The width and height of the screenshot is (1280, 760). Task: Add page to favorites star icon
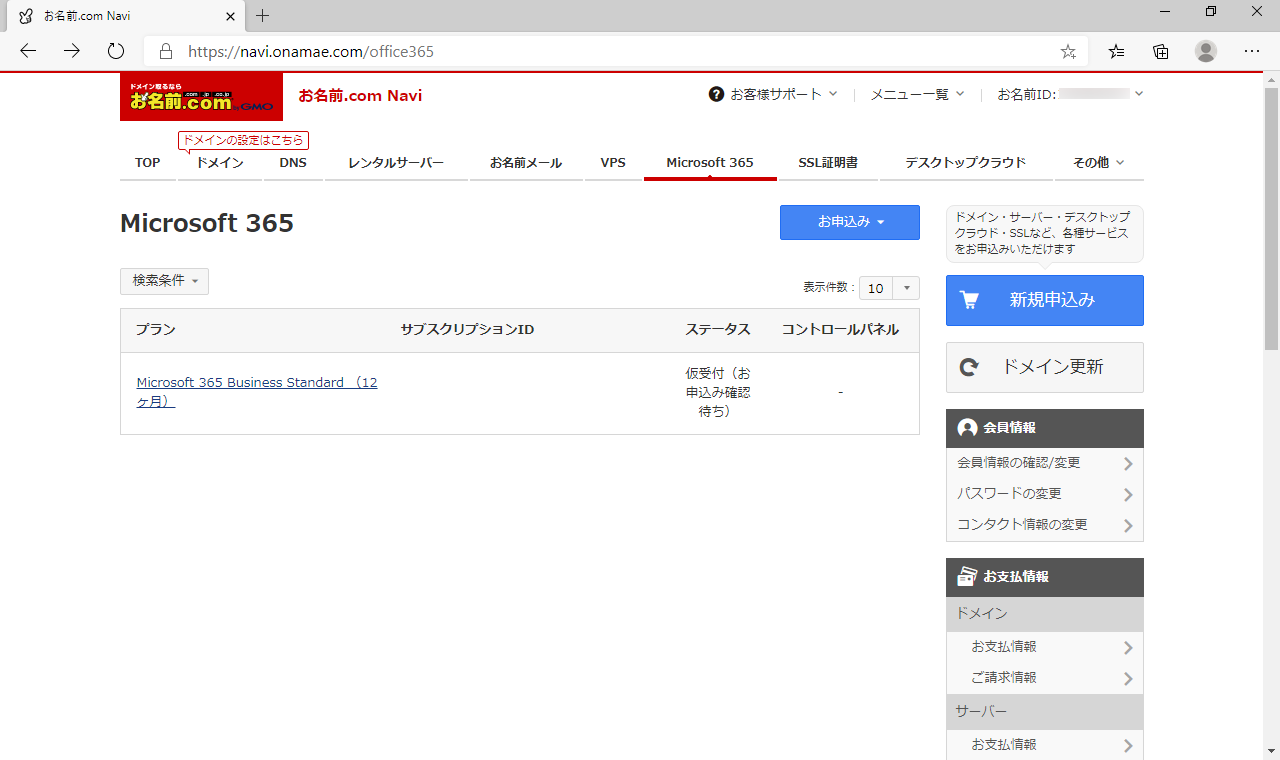(x=1068, y=51)
